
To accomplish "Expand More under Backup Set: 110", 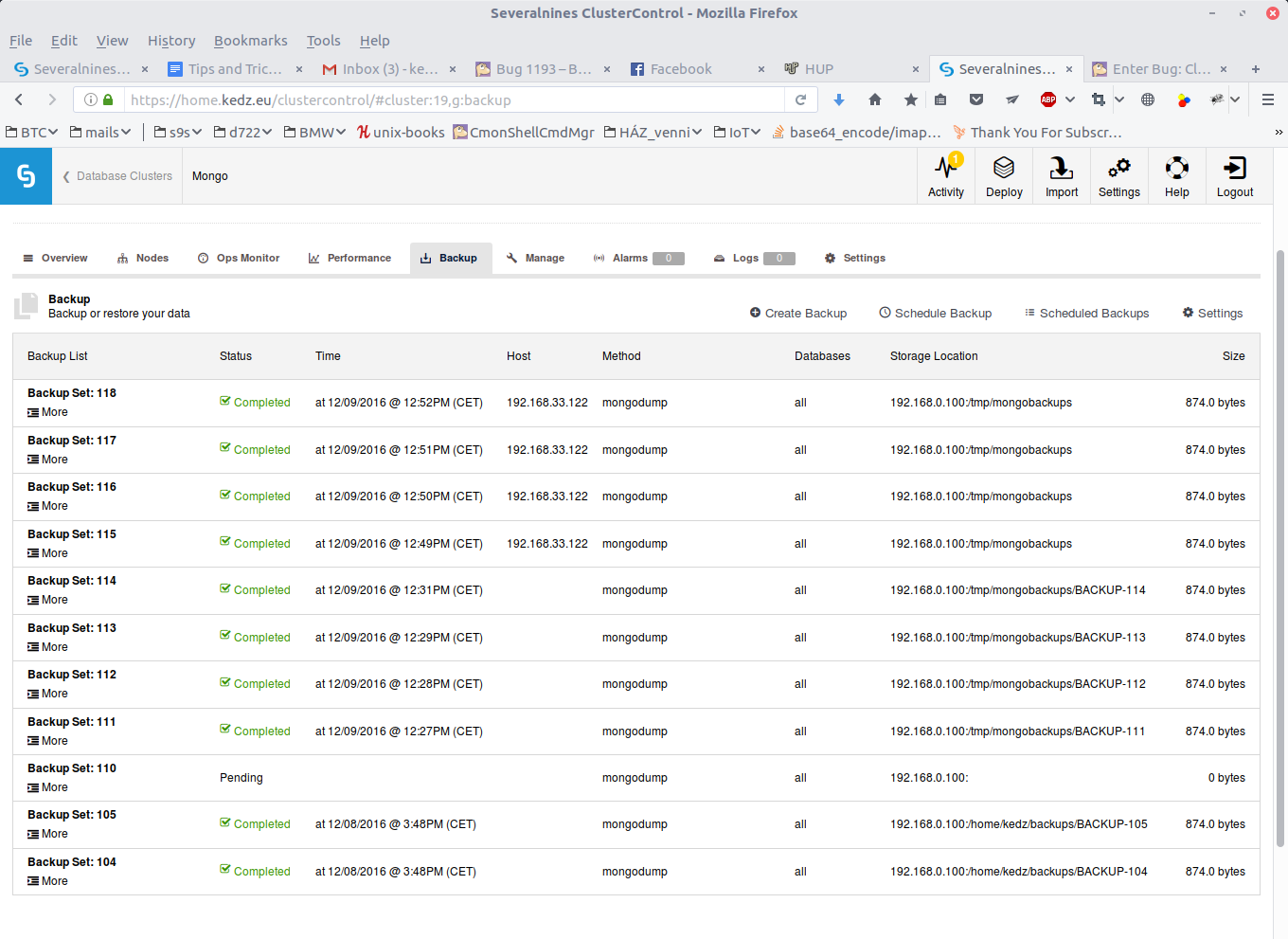I will 47,787.
